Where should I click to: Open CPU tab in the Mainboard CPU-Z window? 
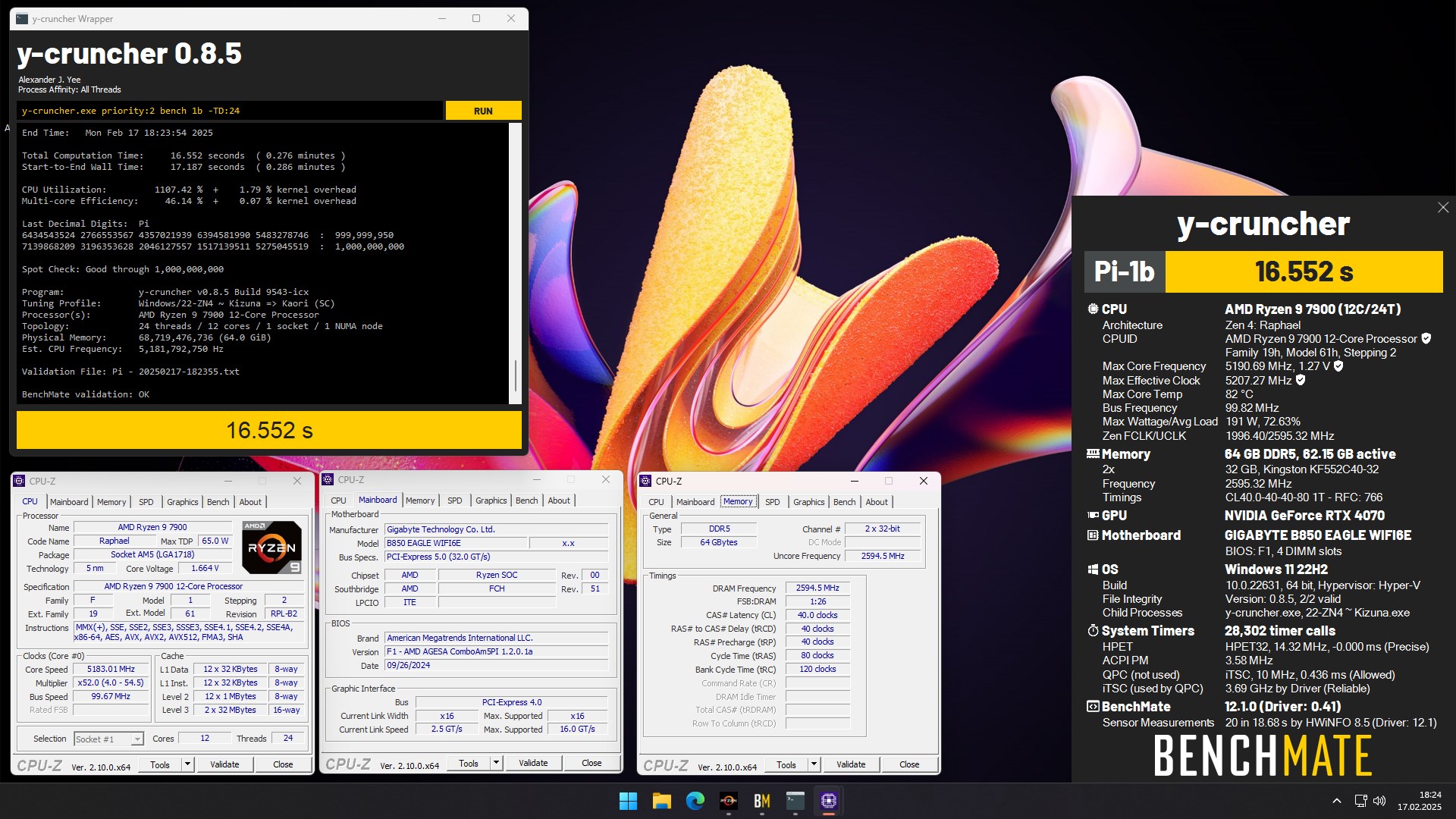pos(338,500)
